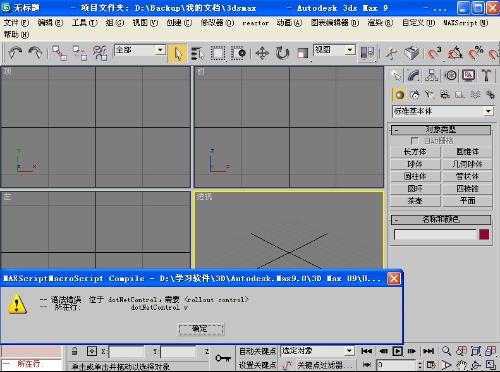Open the 渲染 menu
The image size is (500, 372).
[380, 23]
